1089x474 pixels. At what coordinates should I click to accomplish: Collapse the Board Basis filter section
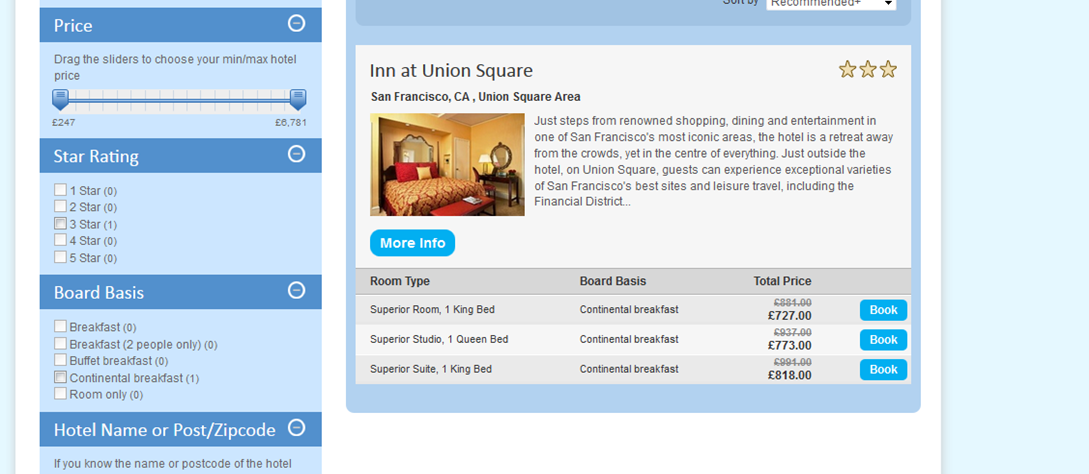[x=296, y=291]
